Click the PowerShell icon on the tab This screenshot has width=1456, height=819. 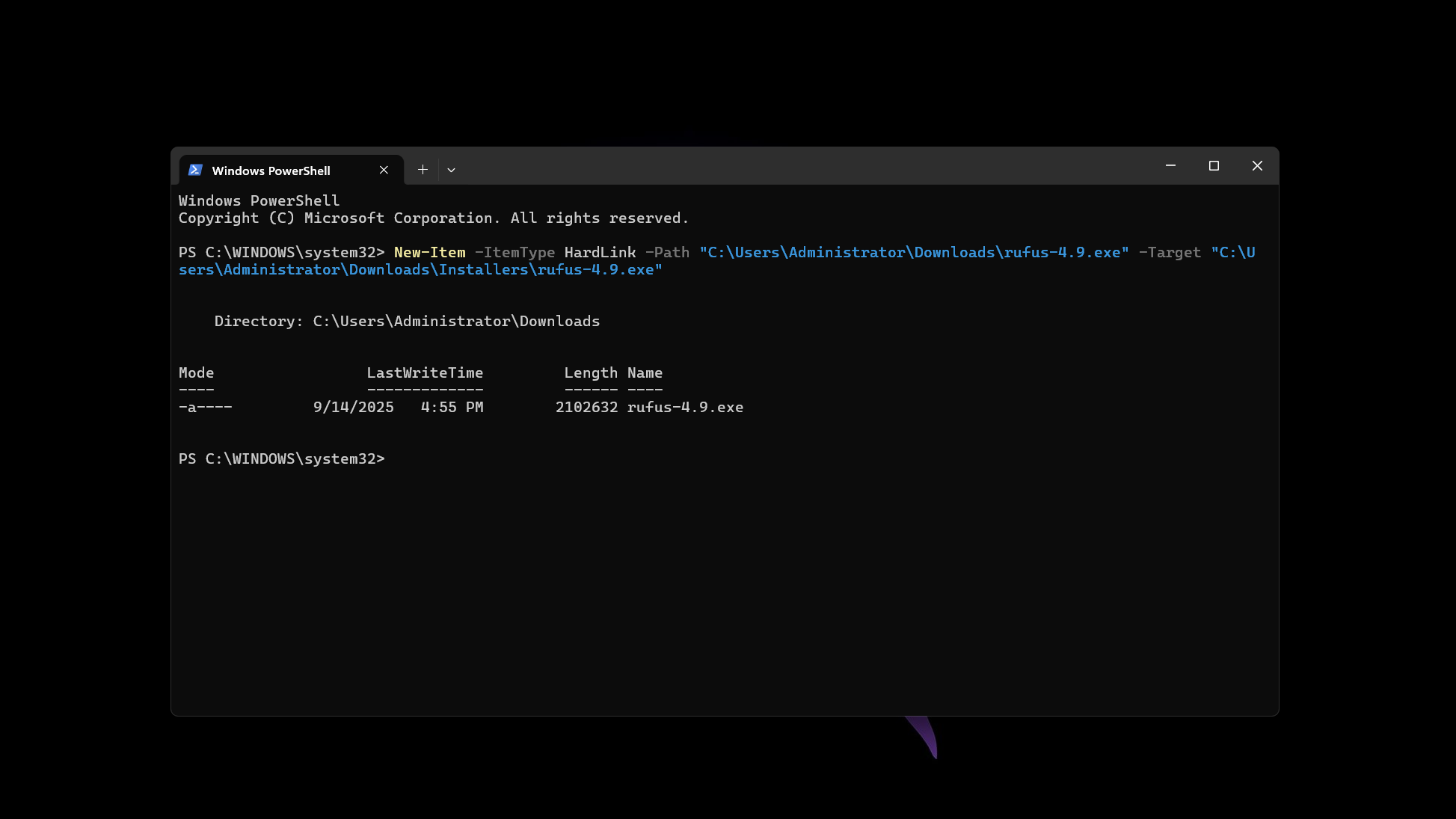click(195, 170)
